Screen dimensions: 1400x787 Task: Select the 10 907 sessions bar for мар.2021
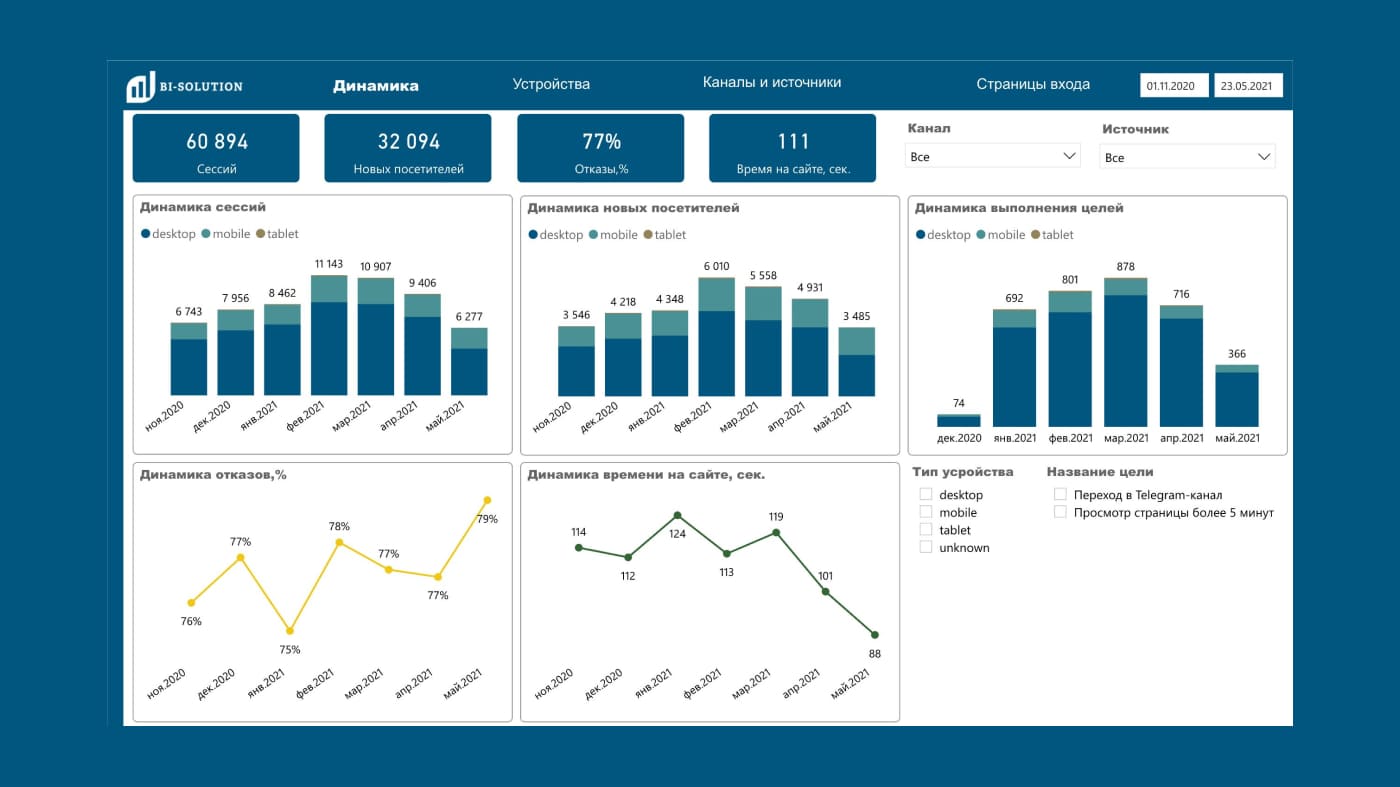pos(376,336)
